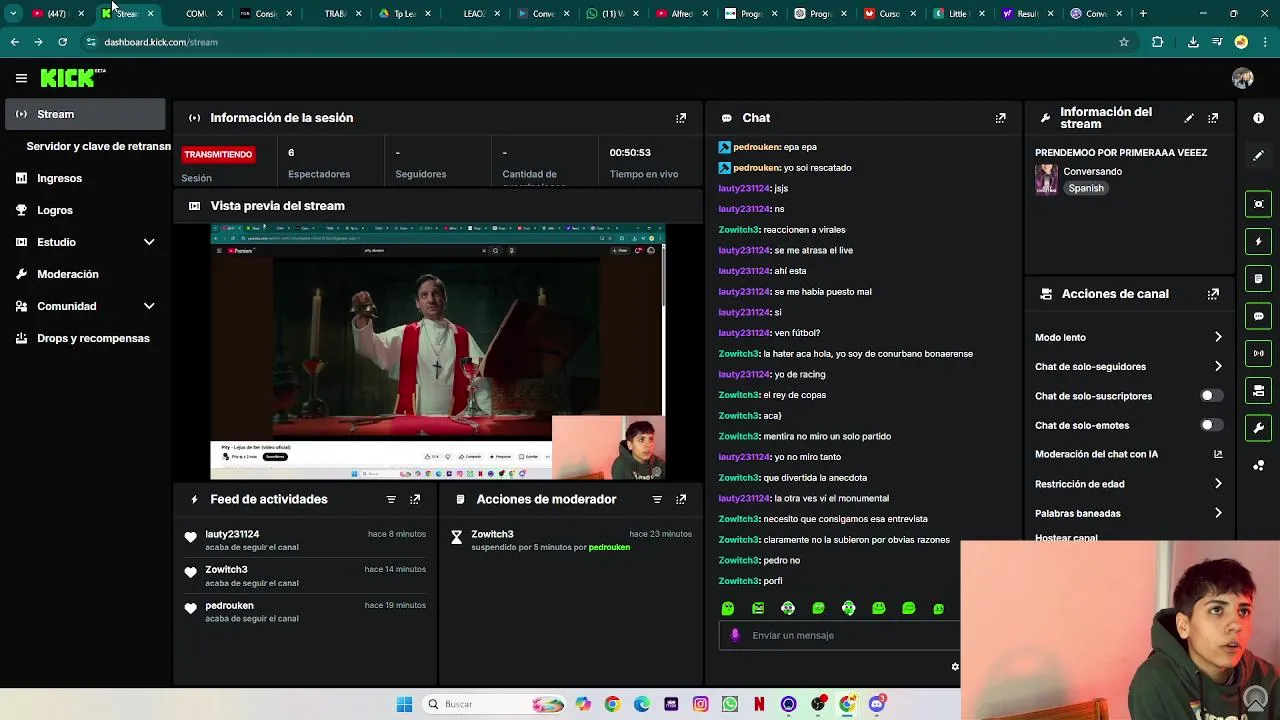Filter the Feed de actividades list

pos(391,499)
